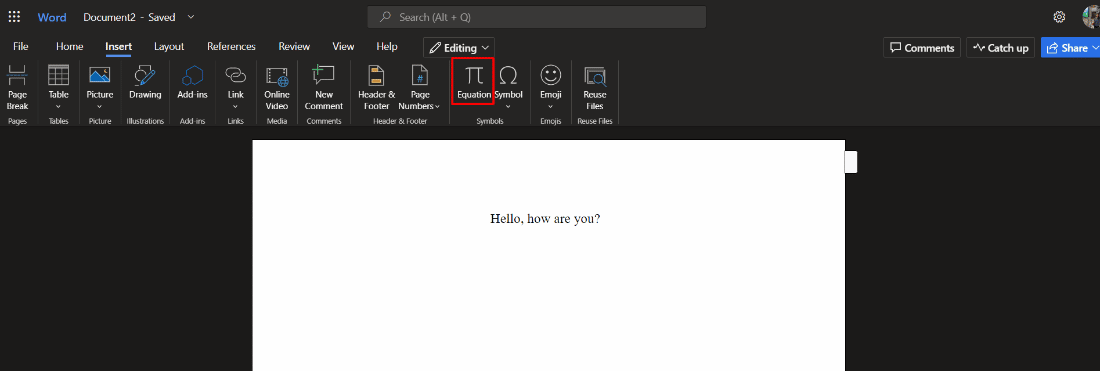Open the user profile picture
The width and height of the screenshot is (1100, 371).
click(1091, 17)
